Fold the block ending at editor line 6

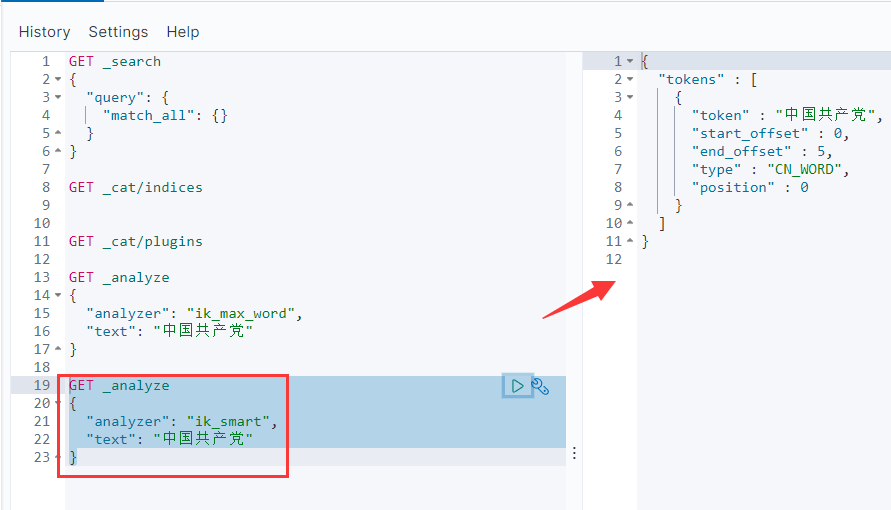pyautogui.click(x=58, y=151)
